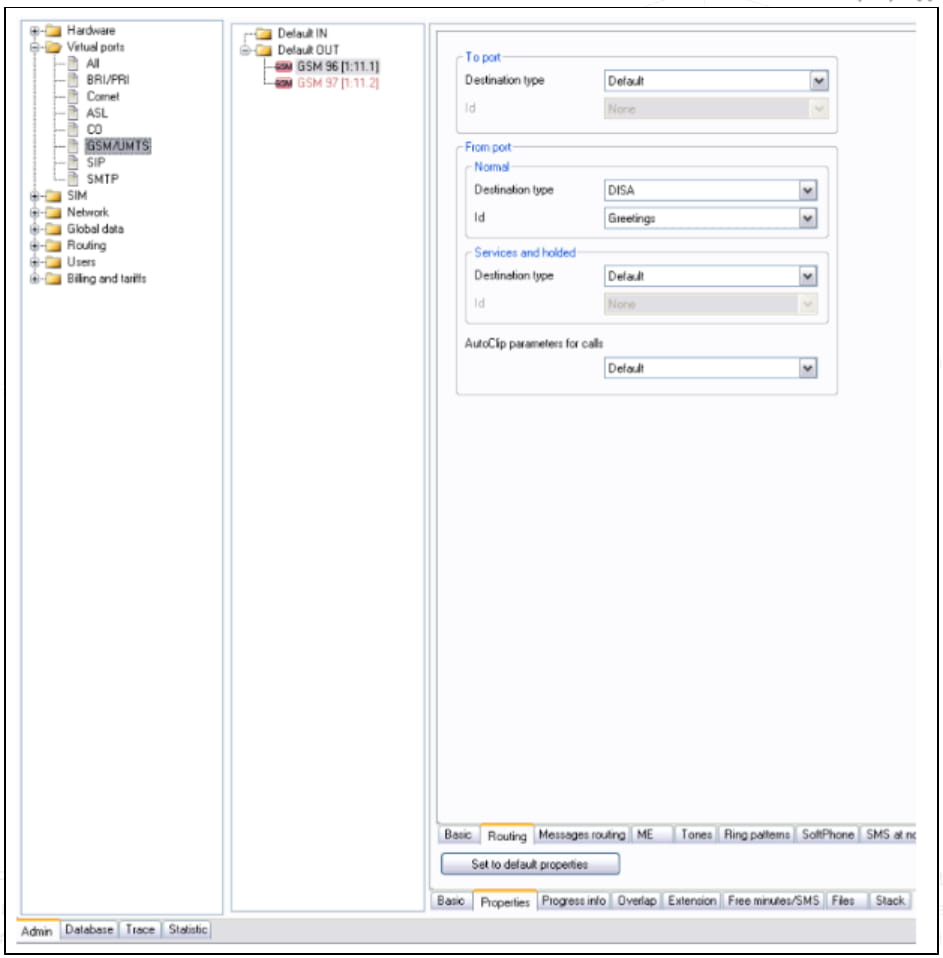Expand the Global data tree node
The height and width of the screenshot is (958, 943).
click(x=35, y=229)
